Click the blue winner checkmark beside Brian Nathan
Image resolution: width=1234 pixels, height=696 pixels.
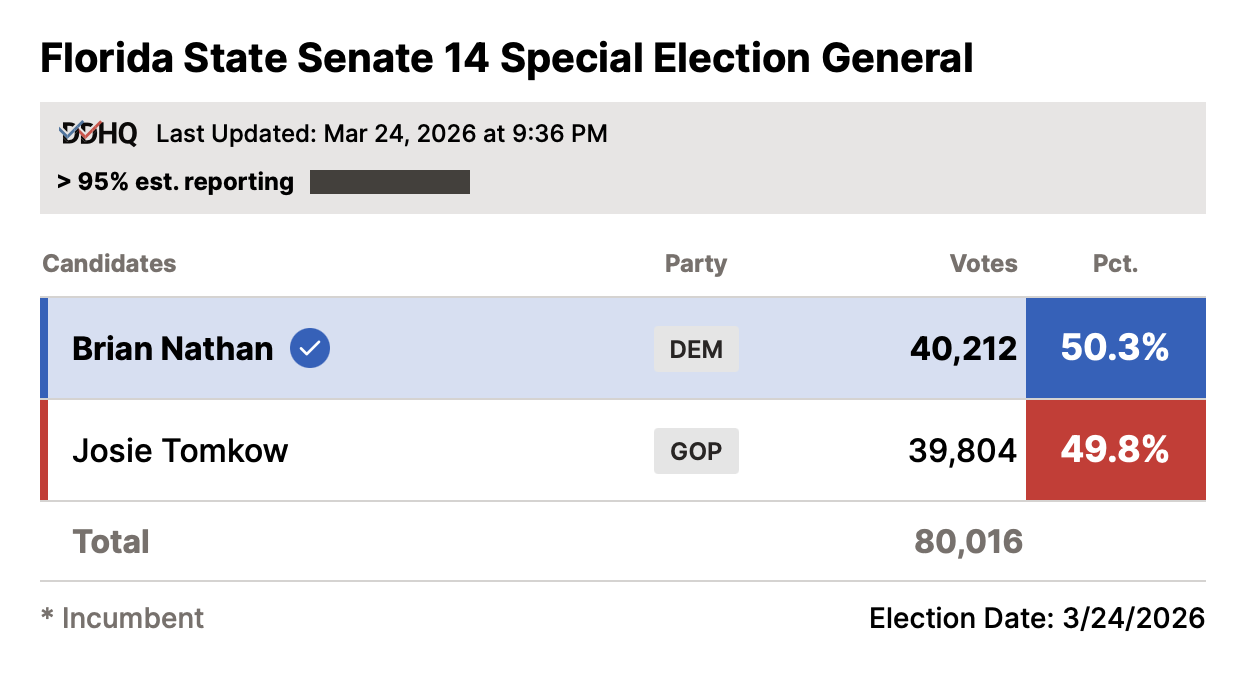point(310,348)
